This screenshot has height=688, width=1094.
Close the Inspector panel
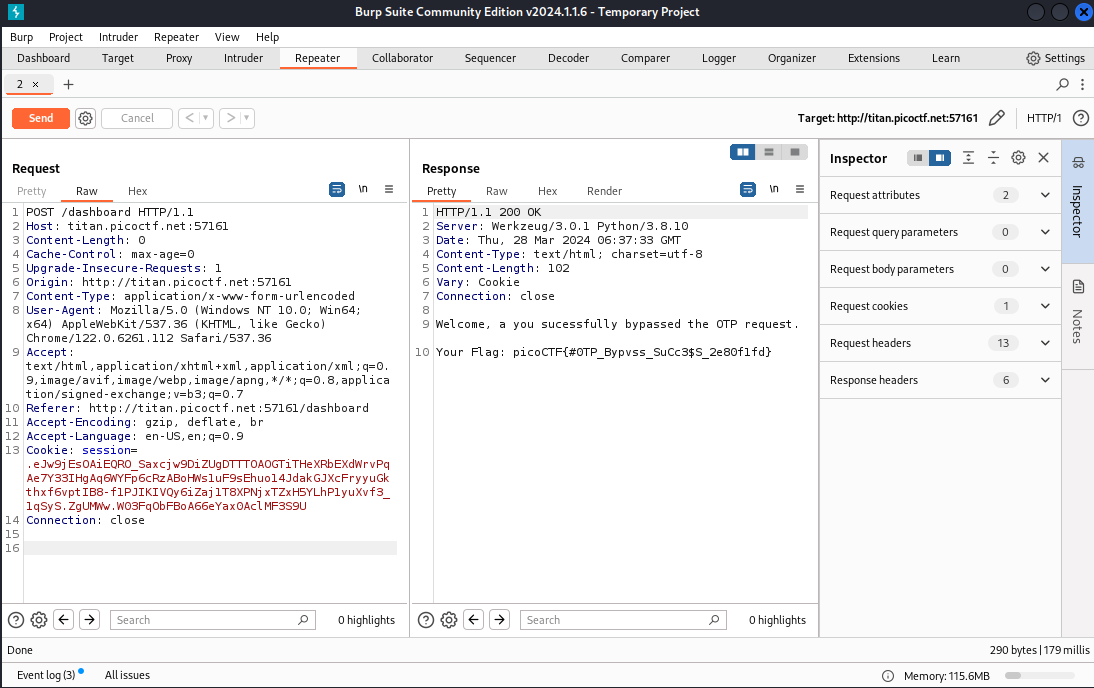(1043, 158)
